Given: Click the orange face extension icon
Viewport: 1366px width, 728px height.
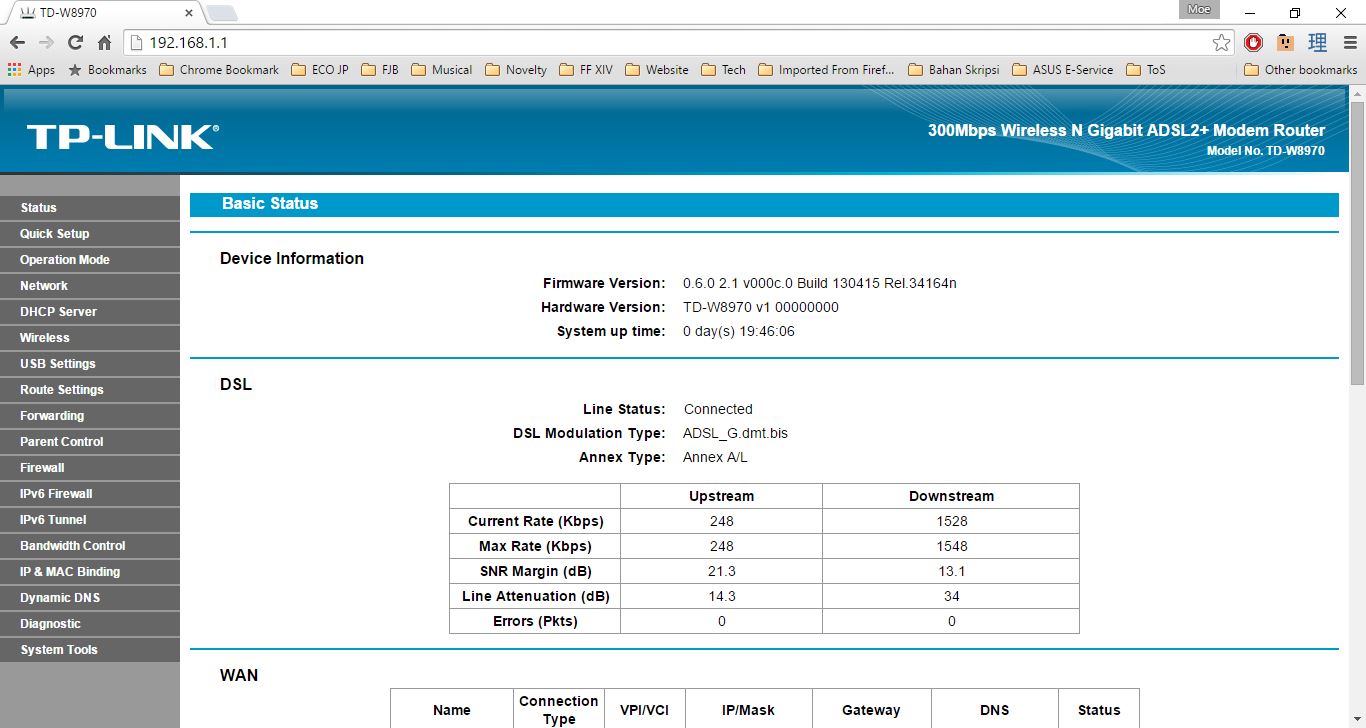Looking at the screenshot, I should [1285, 43].
